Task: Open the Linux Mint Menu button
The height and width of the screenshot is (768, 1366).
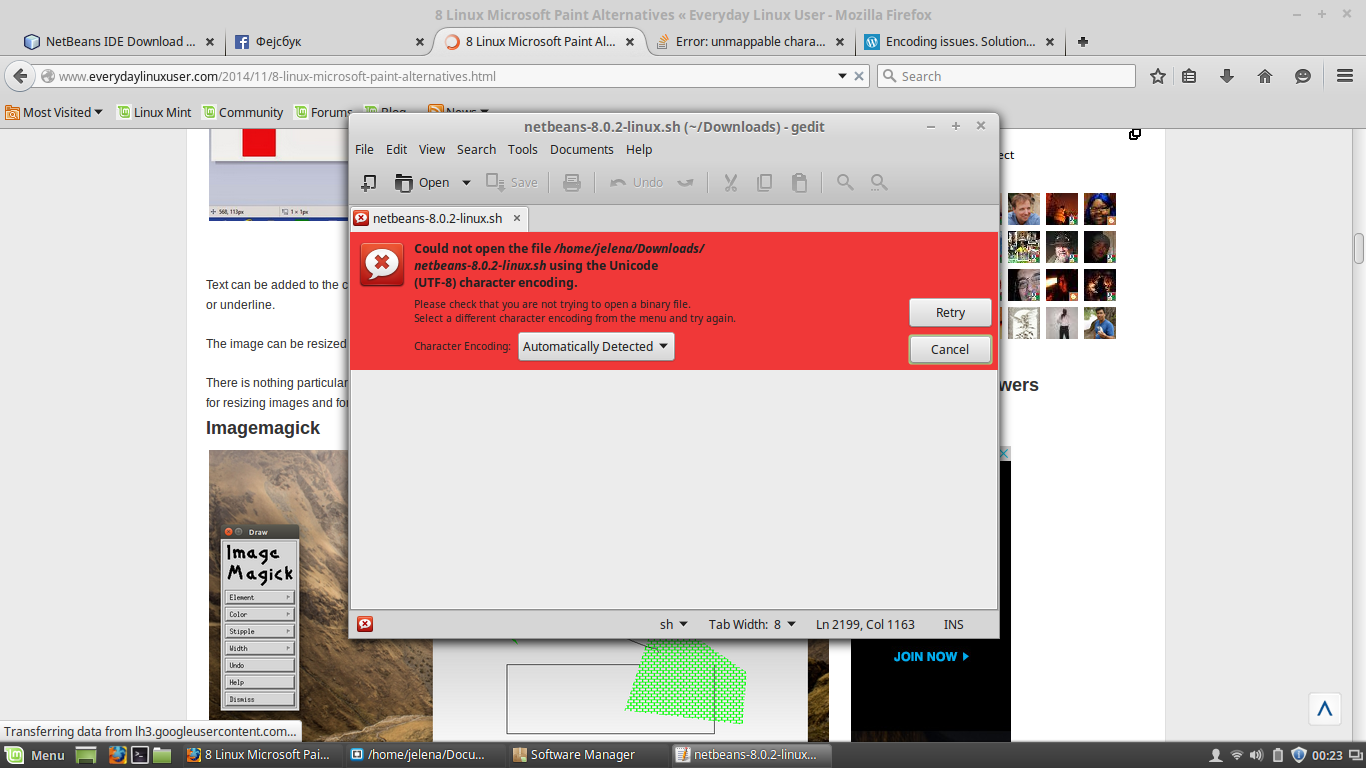Action: coord(35,755)
